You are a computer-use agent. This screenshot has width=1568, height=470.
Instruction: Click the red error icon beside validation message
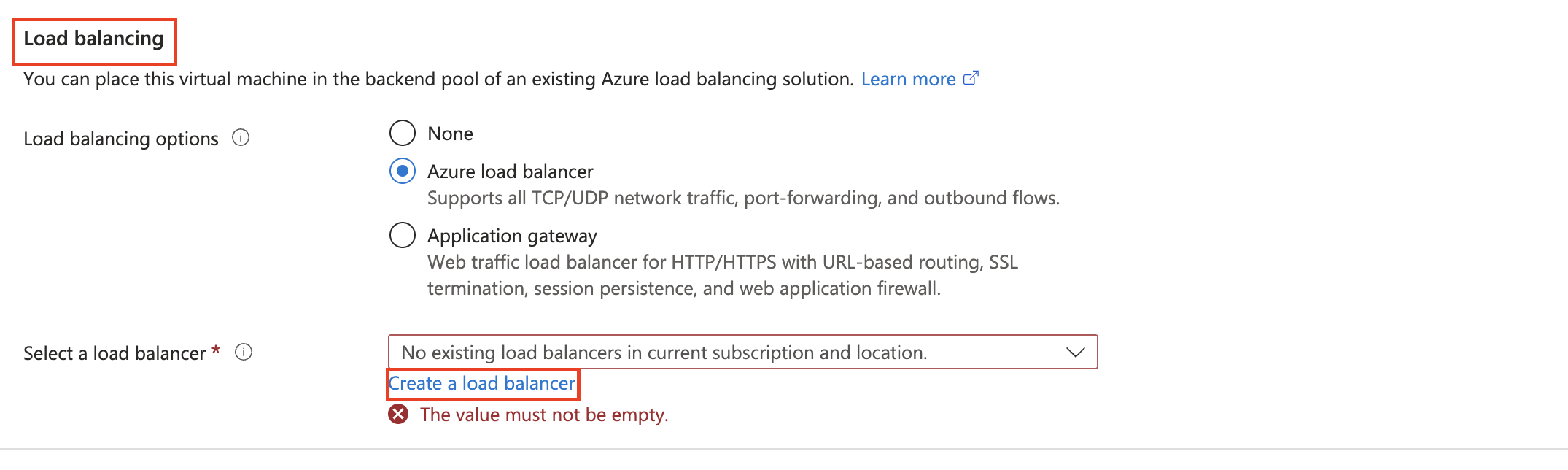tap(398, 415)
